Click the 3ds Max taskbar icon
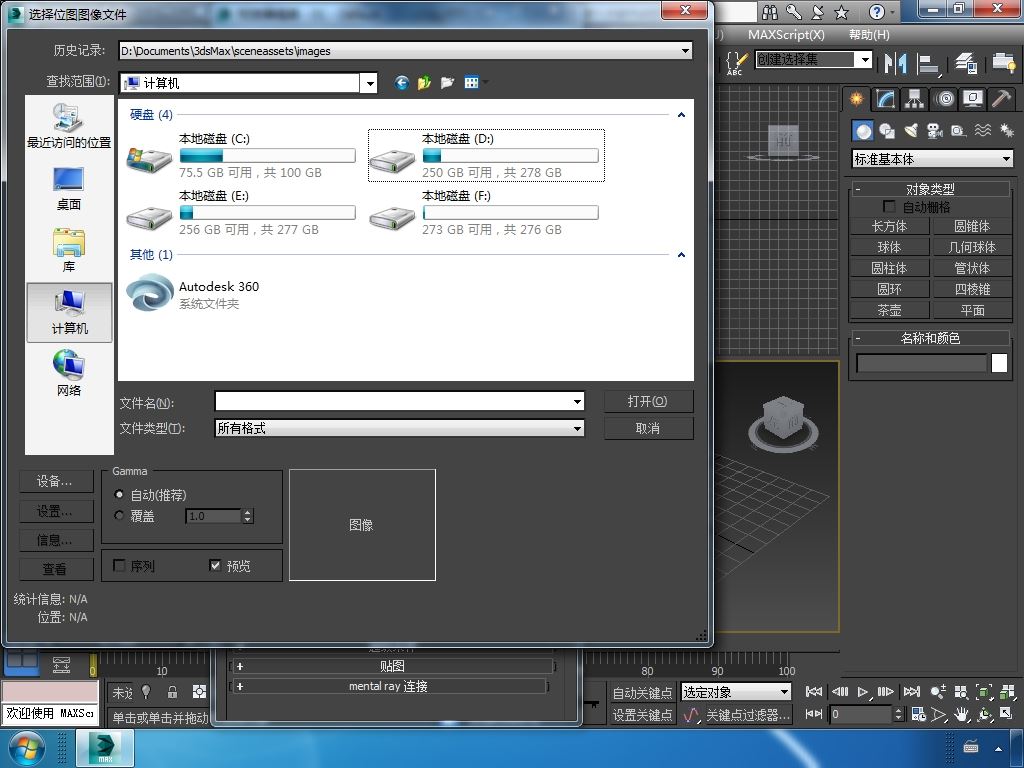This screenshot has height=768, width=1024. point(105,748)
